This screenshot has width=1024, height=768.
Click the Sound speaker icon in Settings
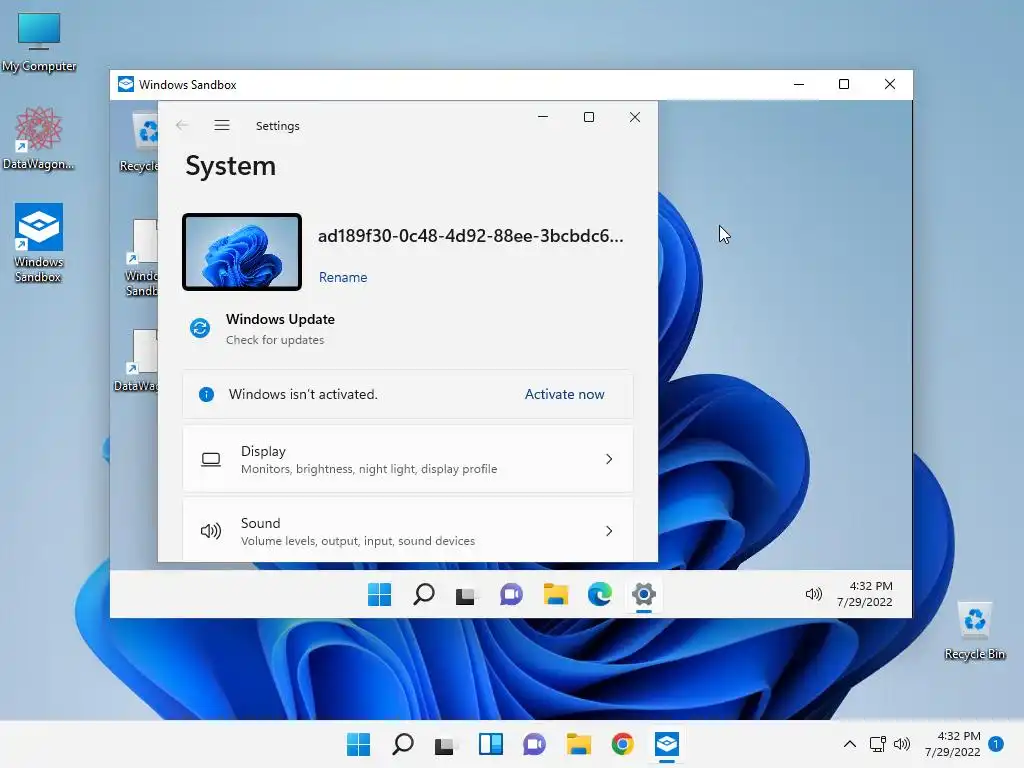pyautogui.click(x=211, y=531)
